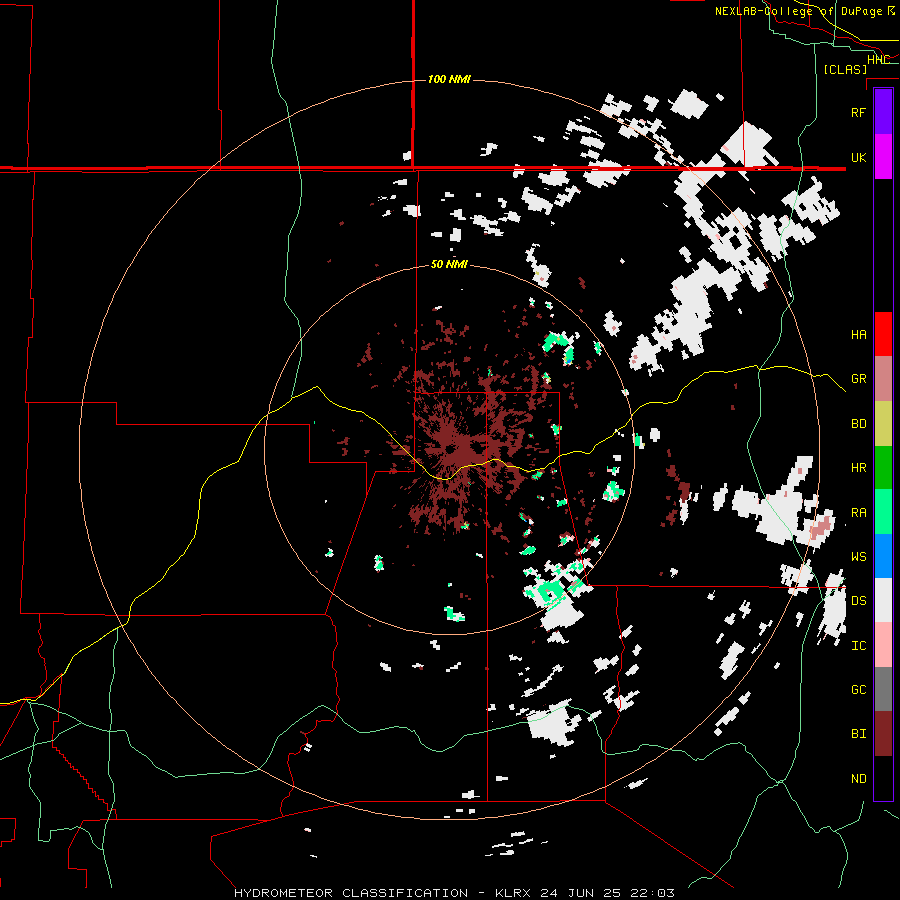Select the yellow BD legend swatch

(883, 423)
